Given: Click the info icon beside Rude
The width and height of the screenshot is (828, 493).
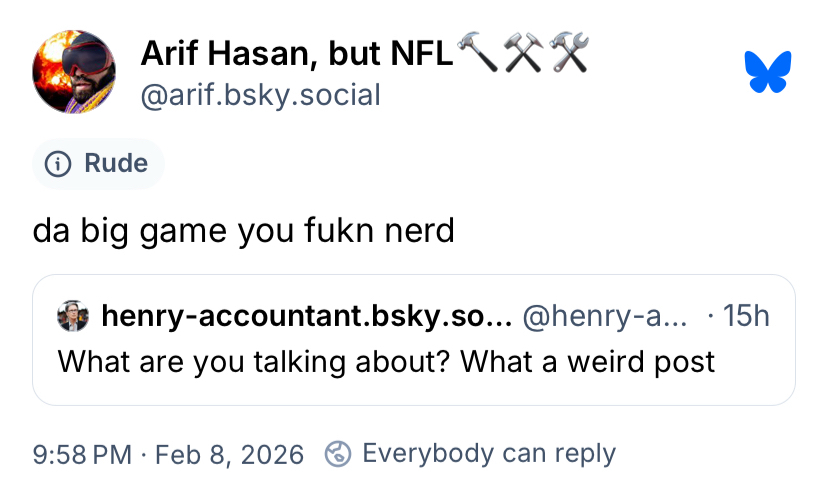Looking at the screenshot, I should 59,164.
